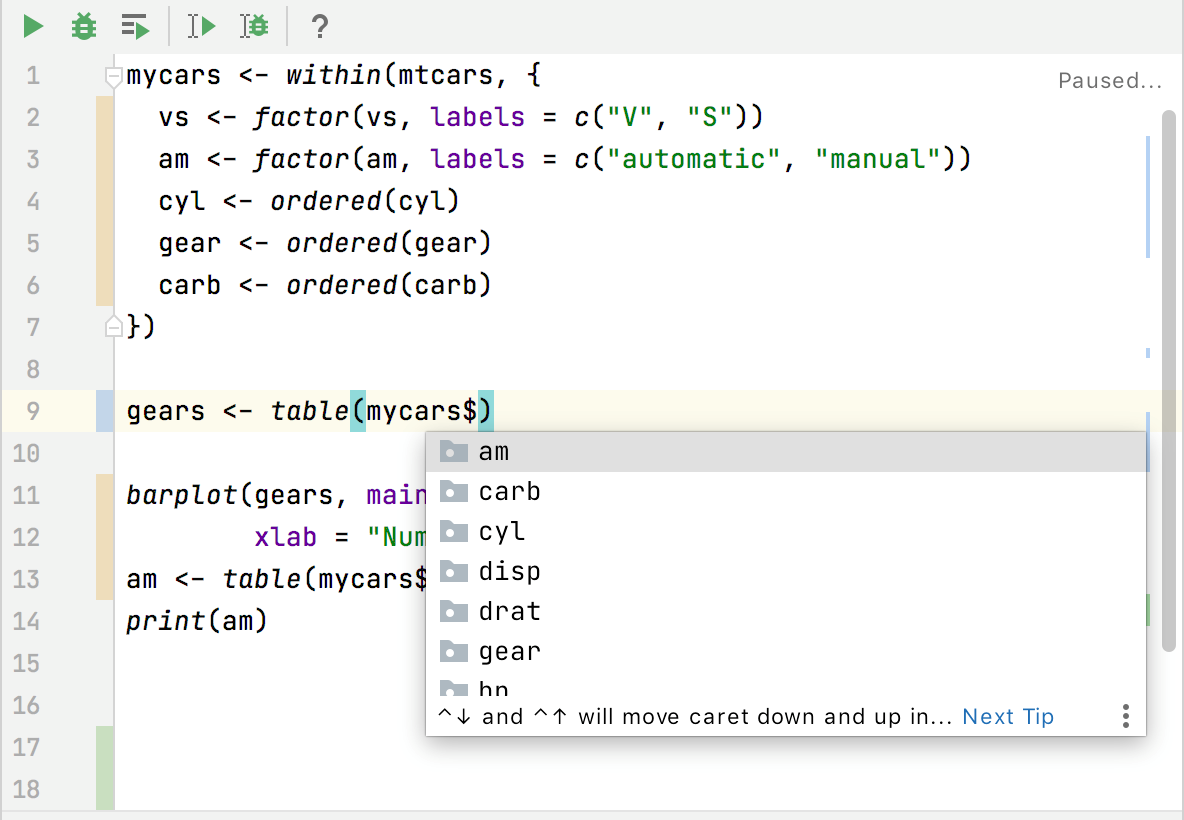The width and height of the screenshot is (1184, 820).
Task: Select 'am' from the completion list
Action: 494,451
